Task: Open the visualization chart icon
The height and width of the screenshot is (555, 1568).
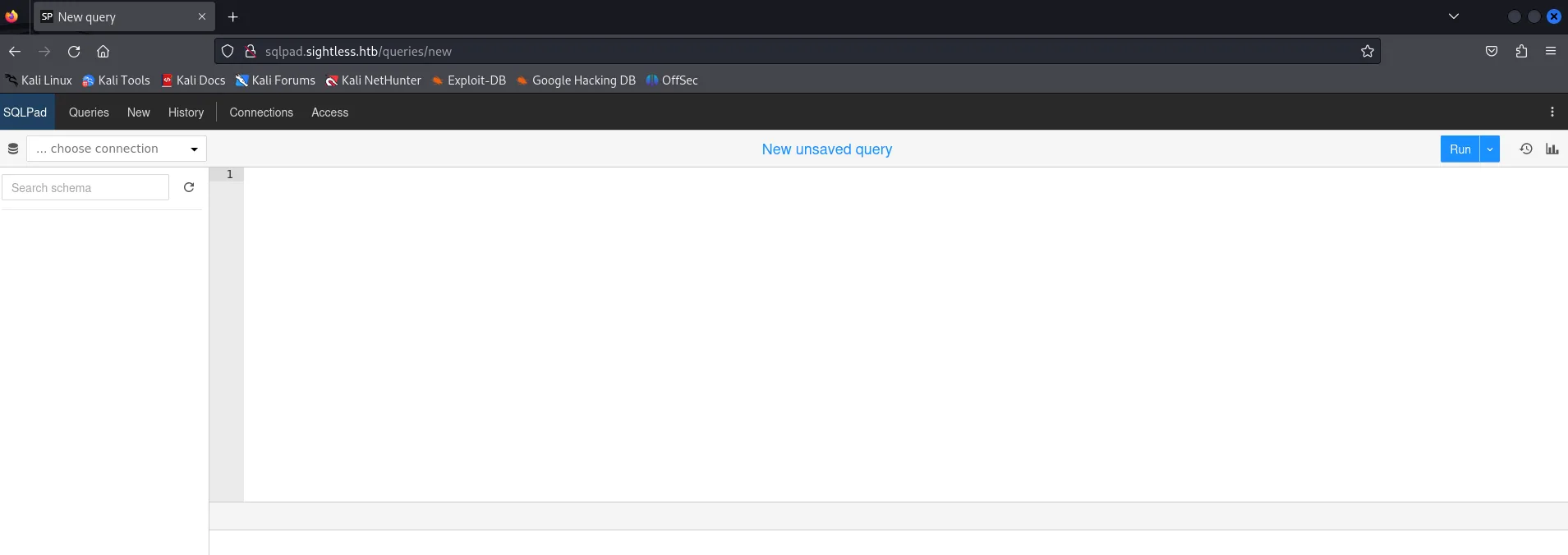Action: click(1552, 149)
